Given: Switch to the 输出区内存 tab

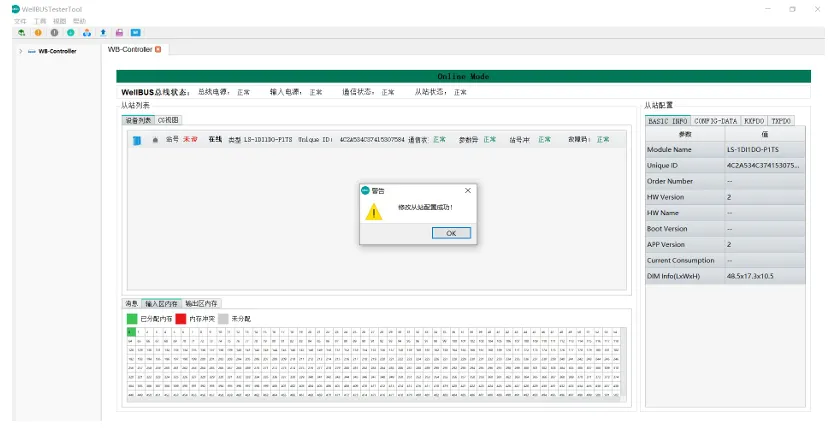Looking at the screenshot, I should pos(201,303).
